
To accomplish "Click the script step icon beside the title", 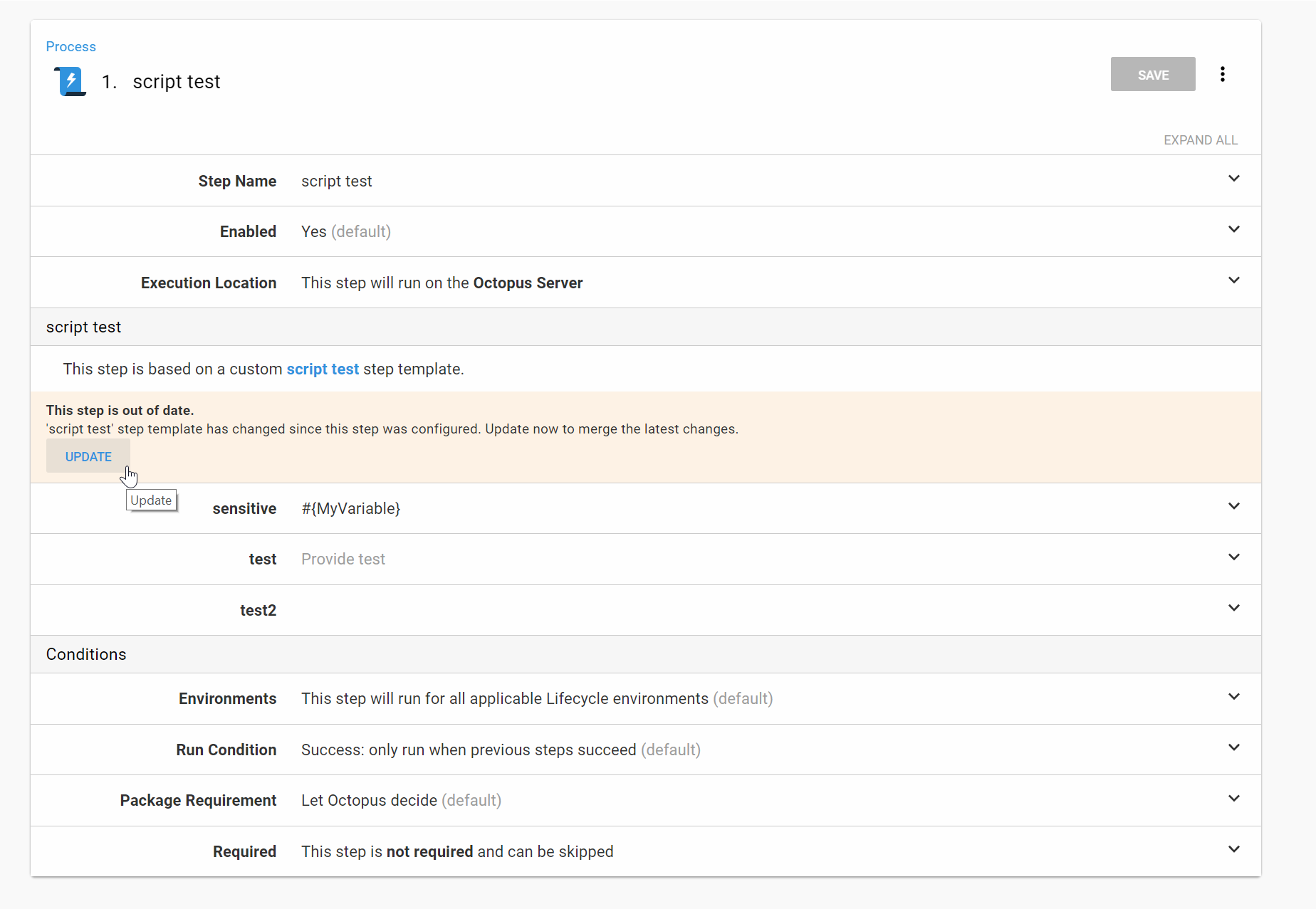I will [70, 81].
